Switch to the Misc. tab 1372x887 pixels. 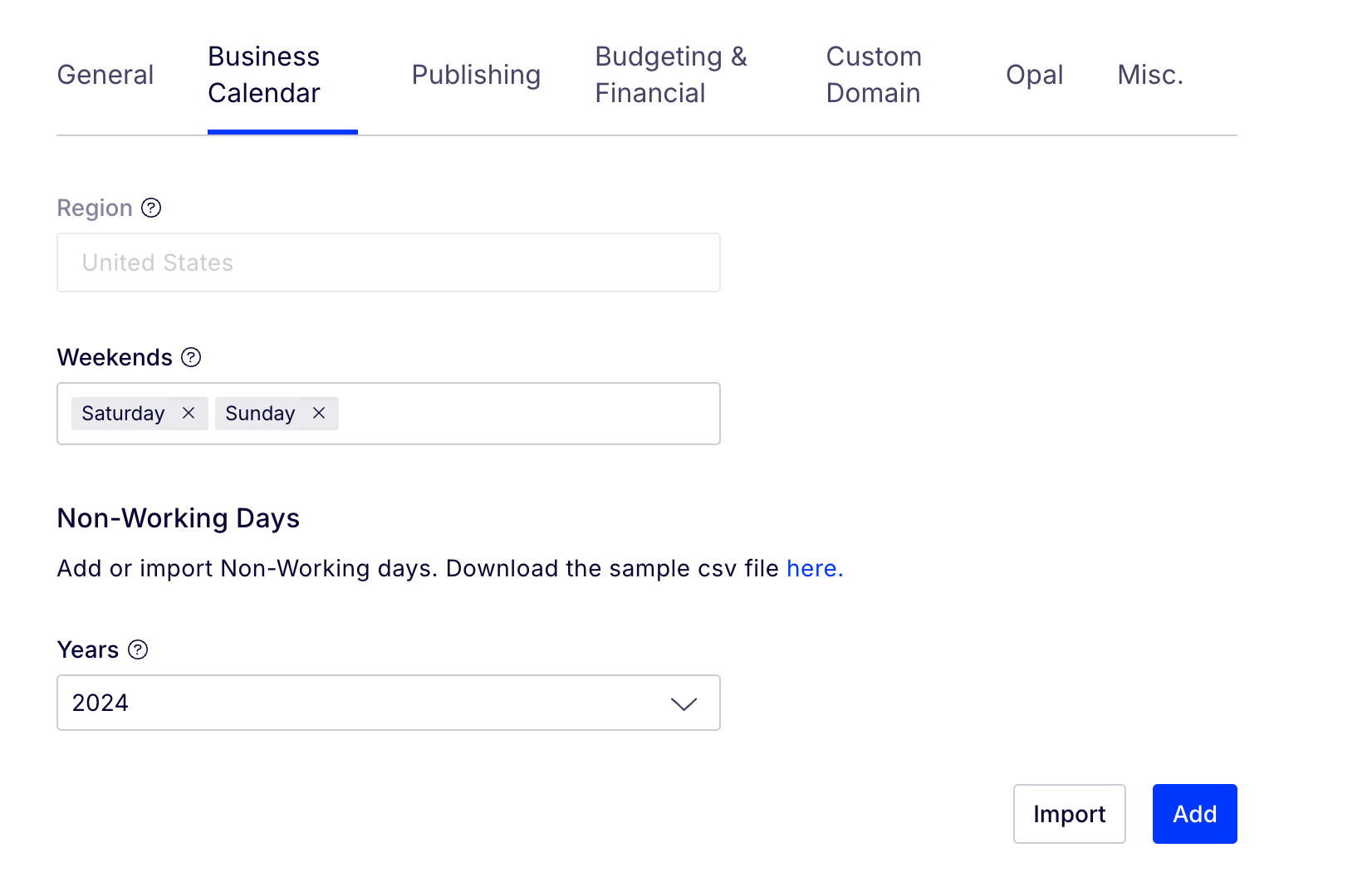pos(1150,75)
